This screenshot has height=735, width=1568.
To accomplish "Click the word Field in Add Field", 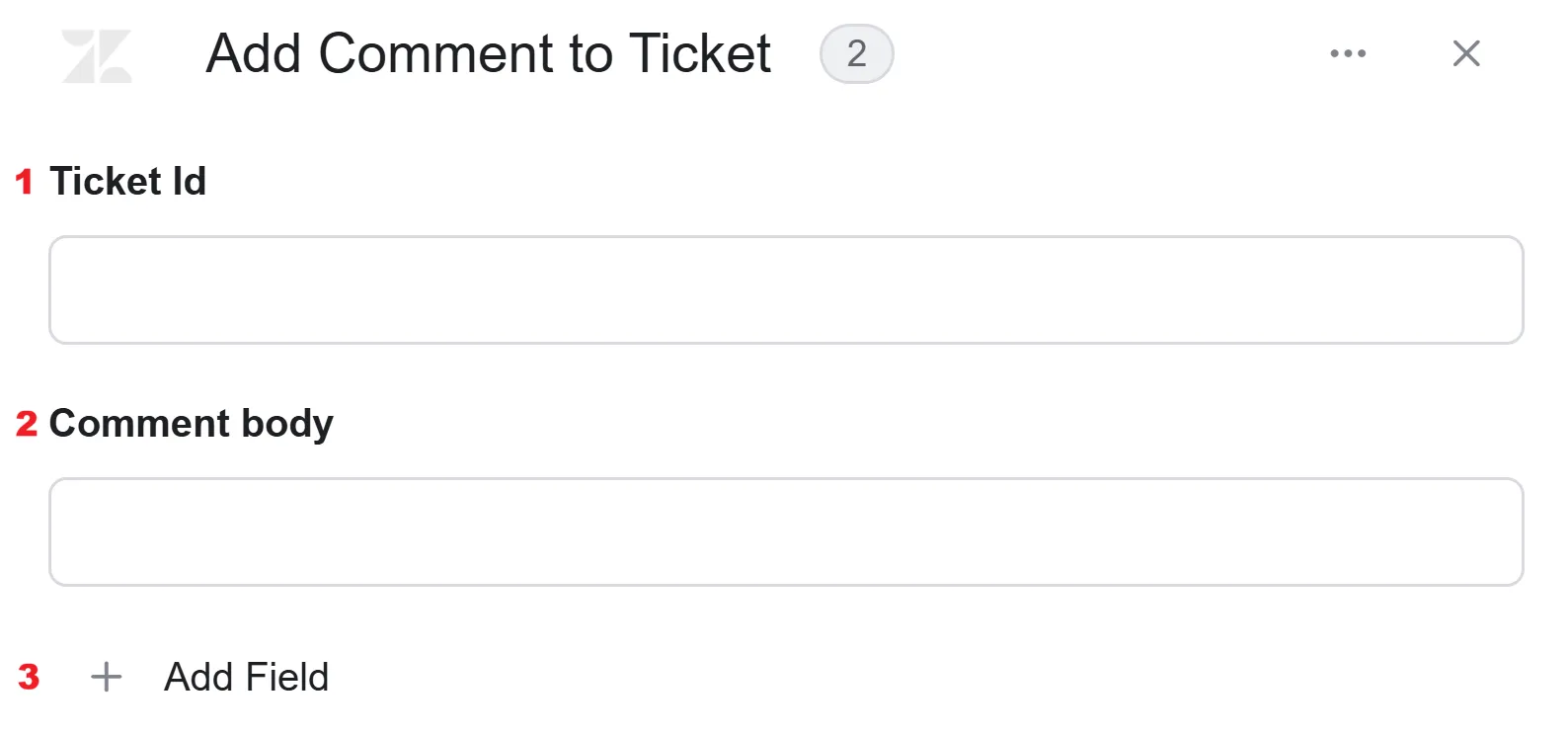I will pyautogui.click(x=287, y=677).
